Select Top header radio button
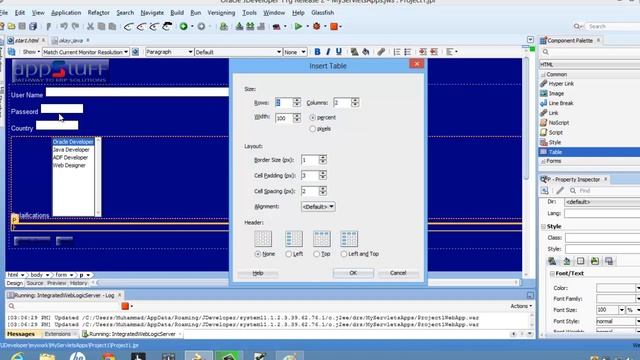 click(316, 254)
